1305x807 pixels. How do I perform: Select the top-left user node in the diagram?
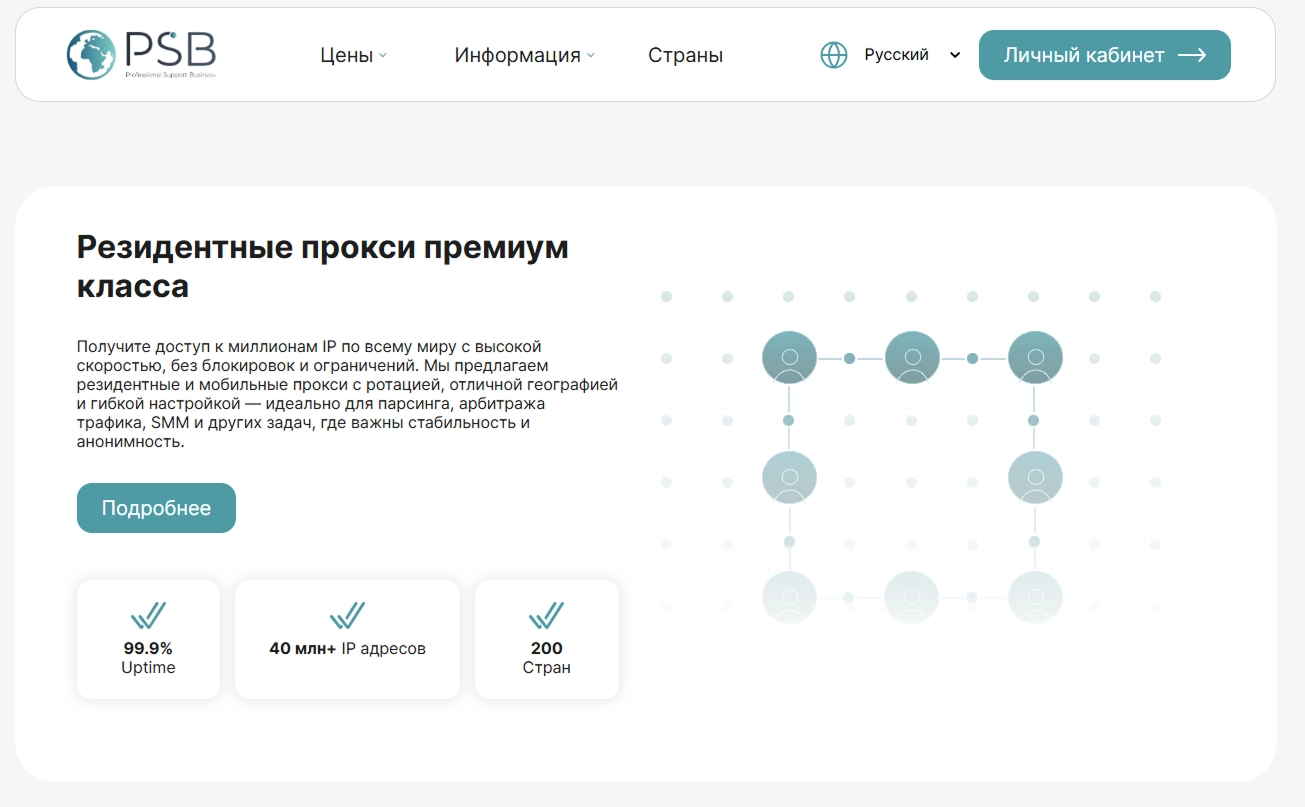(x=789, y=356)
